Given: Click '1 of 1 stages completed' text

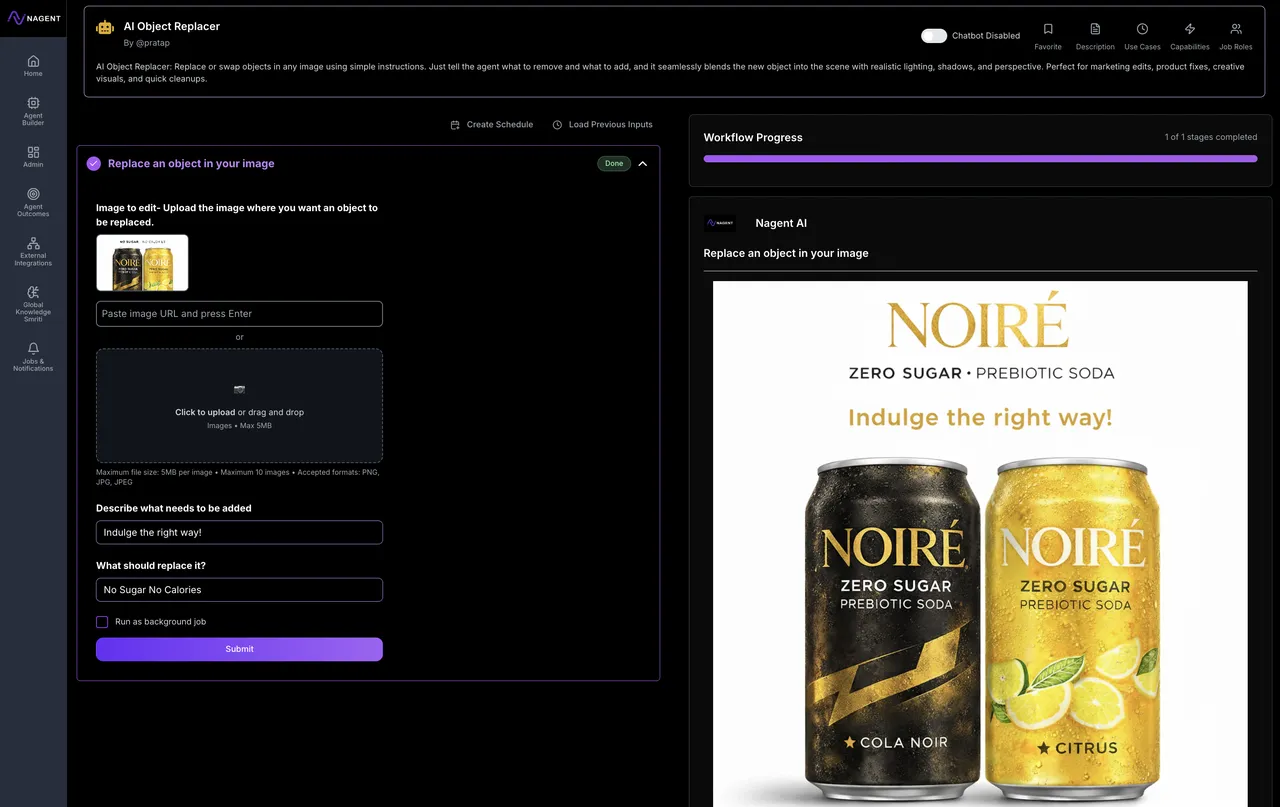Looking at the screenshot, I should click(1211, 137).
